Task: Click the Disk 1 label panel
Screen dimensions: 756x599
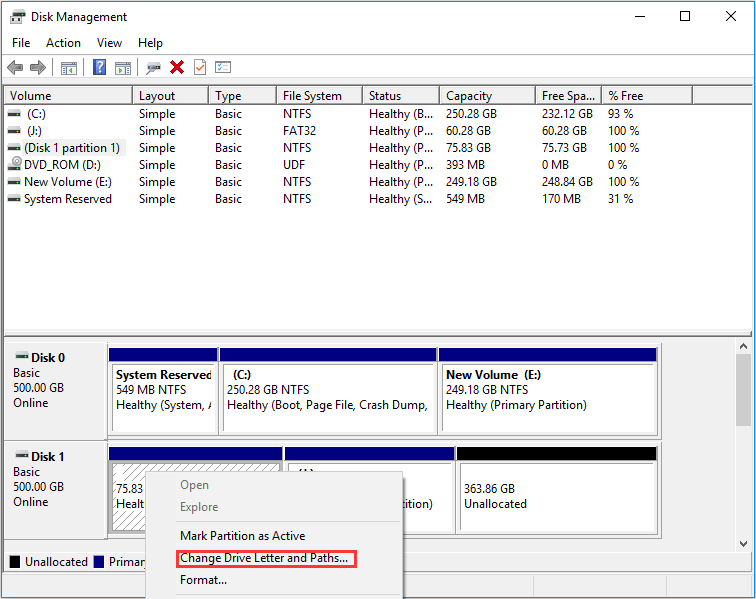Action: (x=55, y=490)
